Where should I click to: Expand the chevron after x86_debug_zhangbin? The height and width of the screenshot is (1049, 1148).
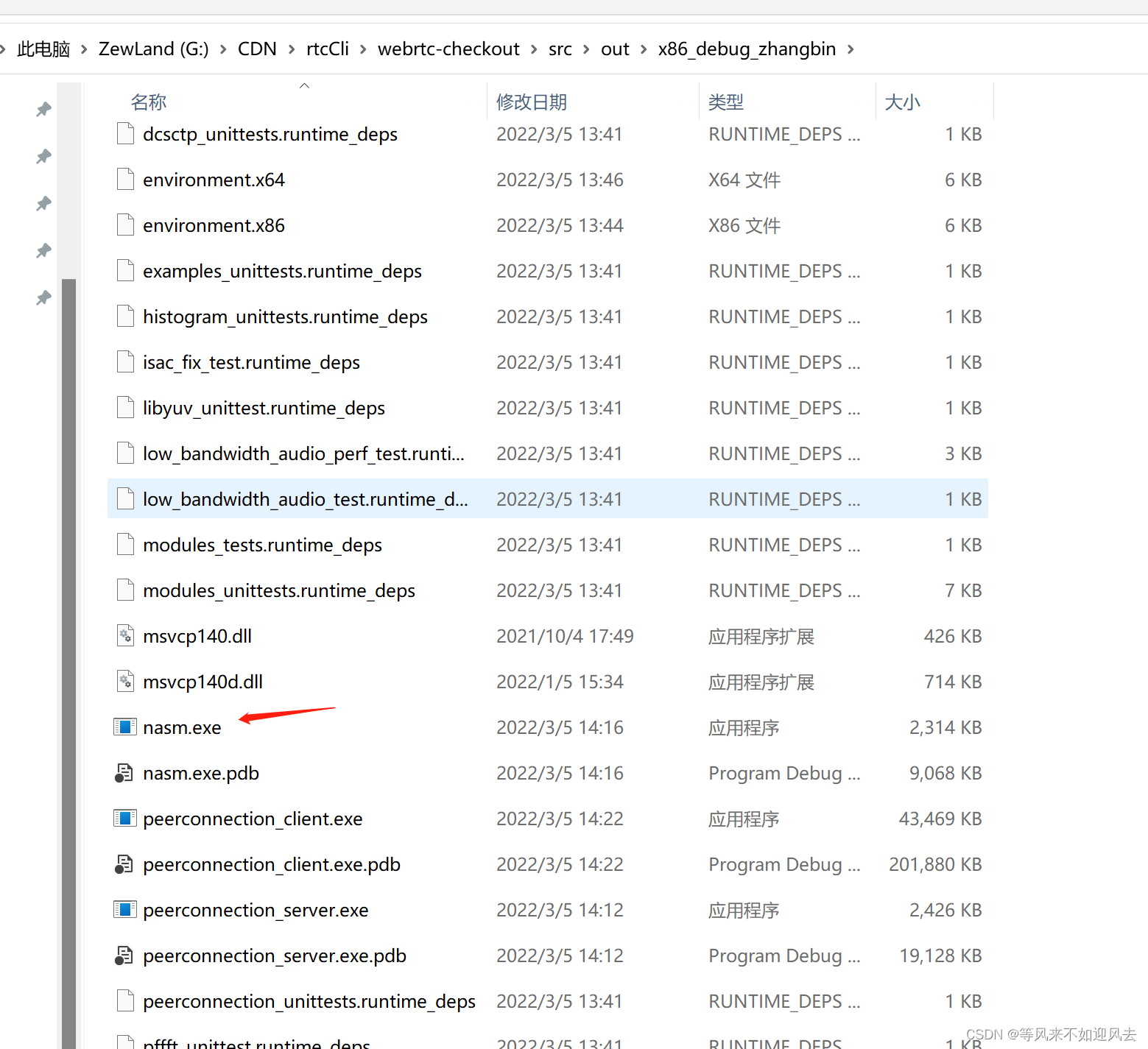tap(851, 49)
